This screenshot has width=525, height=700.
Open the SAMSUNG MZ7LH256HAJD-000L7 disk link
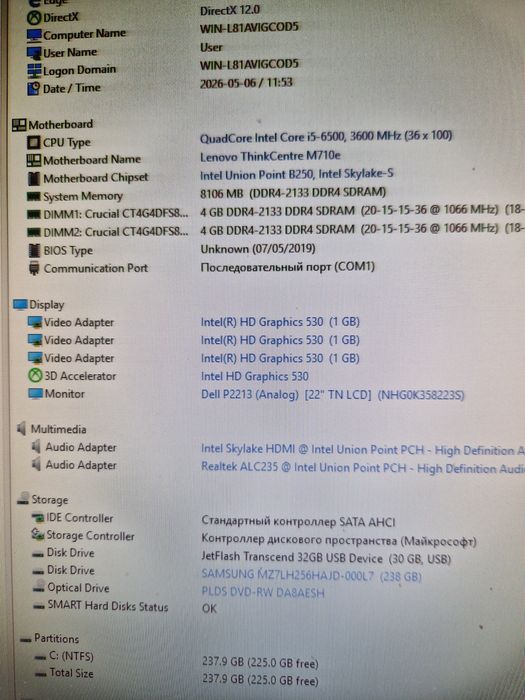click(311, 575)
